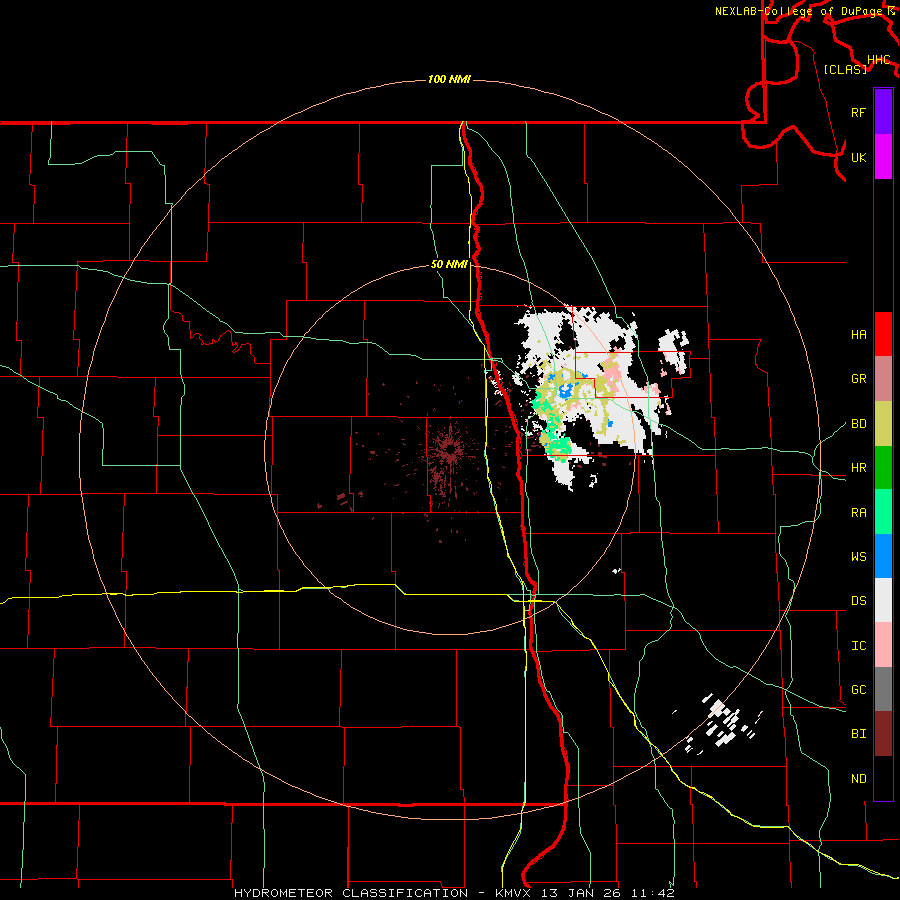Select the RA legend label
The height and width of the screenshot is (900, 900).
point(858,513)
